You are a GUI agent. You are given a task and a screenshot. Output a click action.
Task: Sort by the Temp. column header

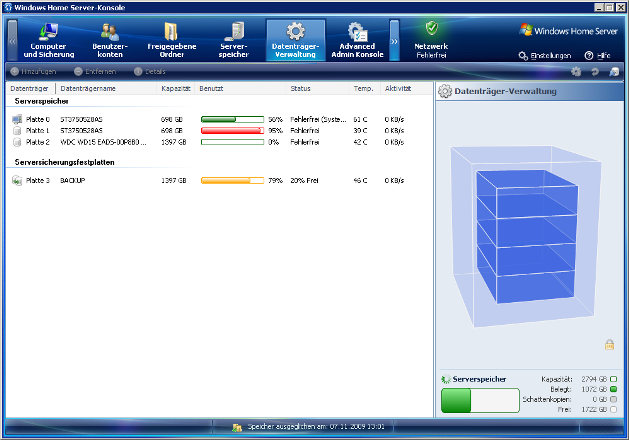pyautogui.click(x=365, y=88)
